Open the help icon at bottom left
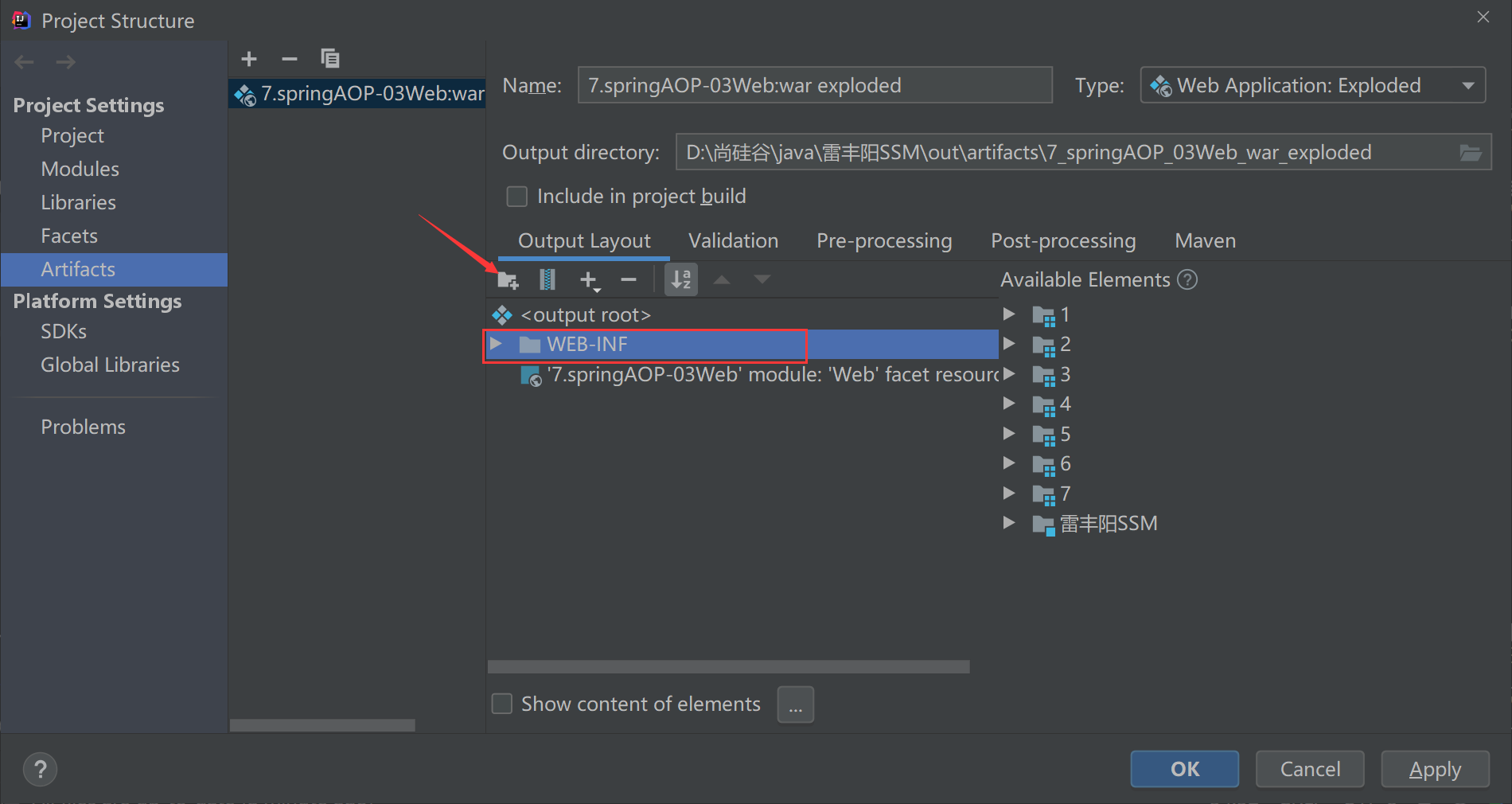This screenshot has width=1512, height=804. tap(40, 769)
